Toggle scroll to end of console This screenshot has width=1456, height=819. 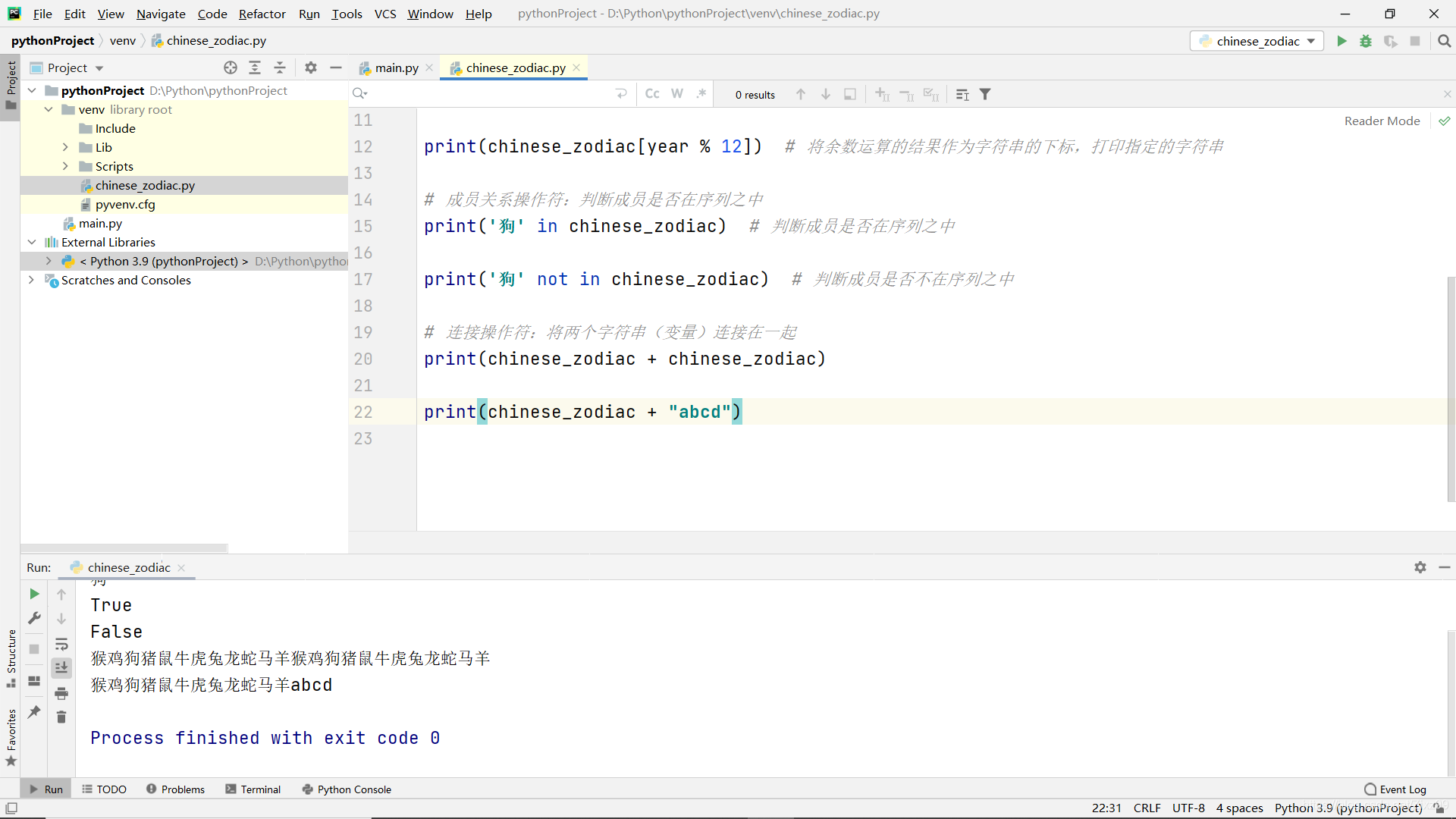click(x=61, y=667)
